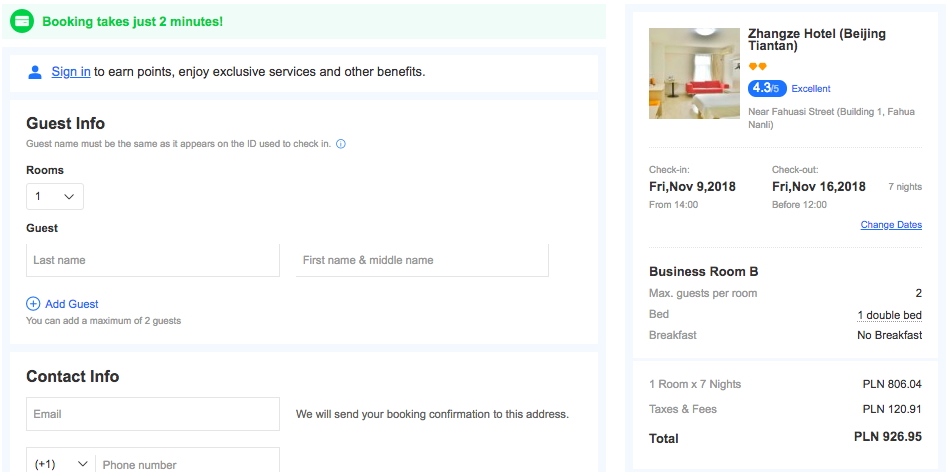Click the Before 12:00 check-out time

point(799,205)
